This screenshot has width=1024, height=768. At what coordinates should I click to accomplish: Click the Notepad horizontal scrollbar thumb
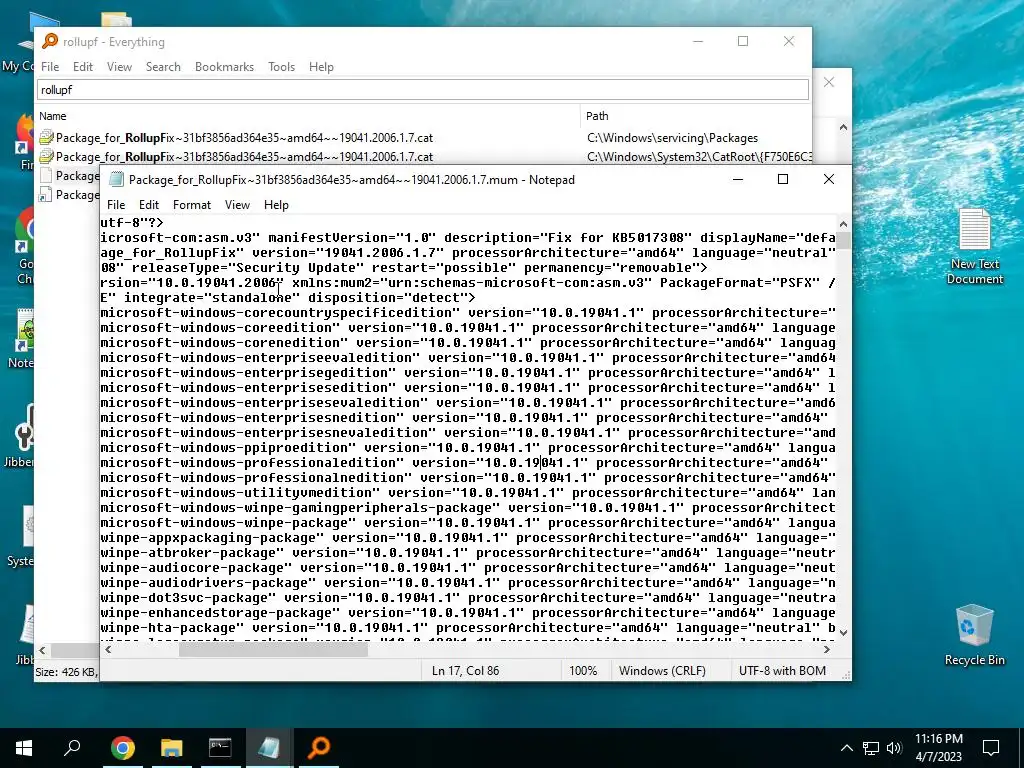click(273, 650)
